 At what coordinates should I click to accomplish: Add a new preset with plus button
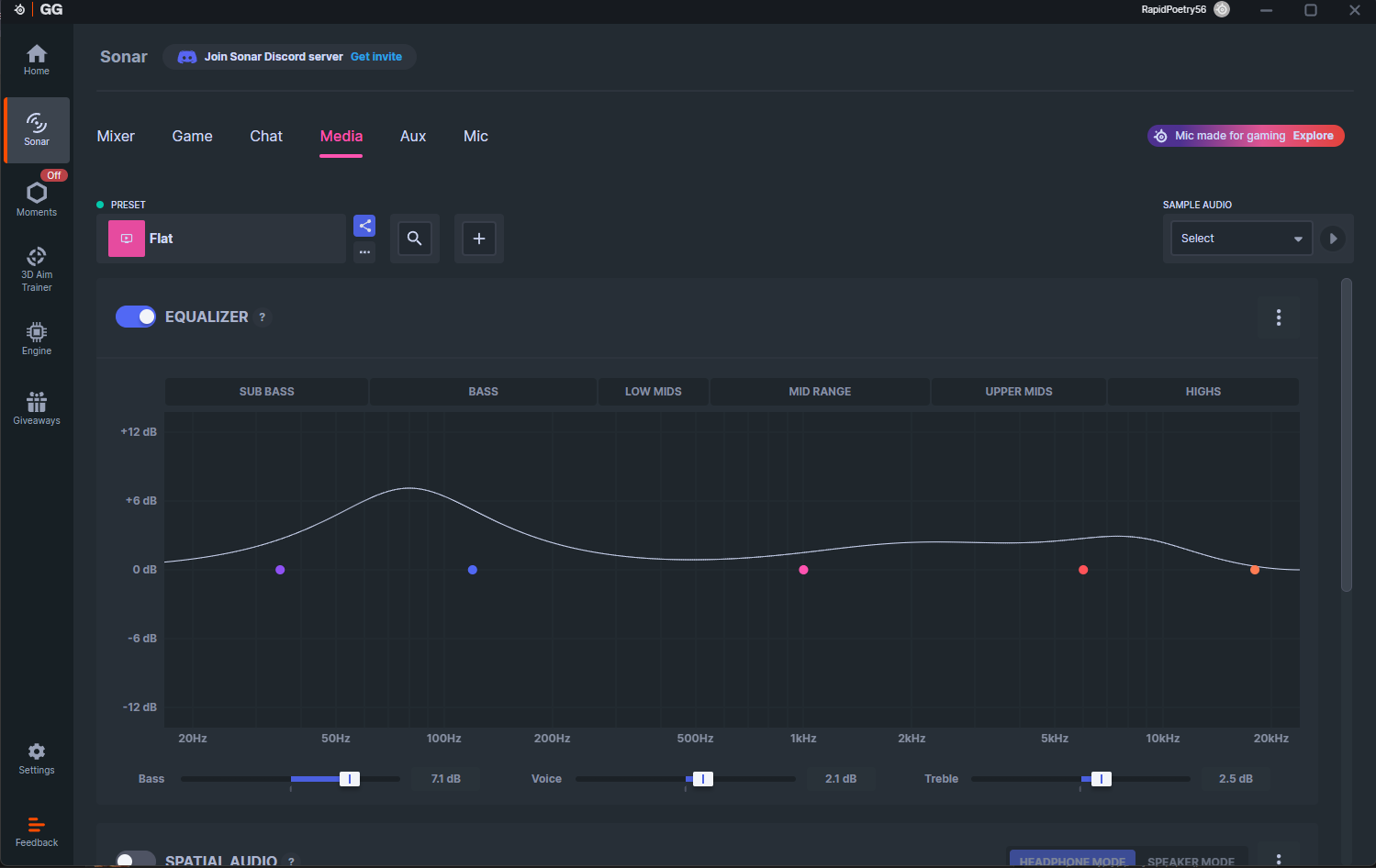(x=479, y=239)
